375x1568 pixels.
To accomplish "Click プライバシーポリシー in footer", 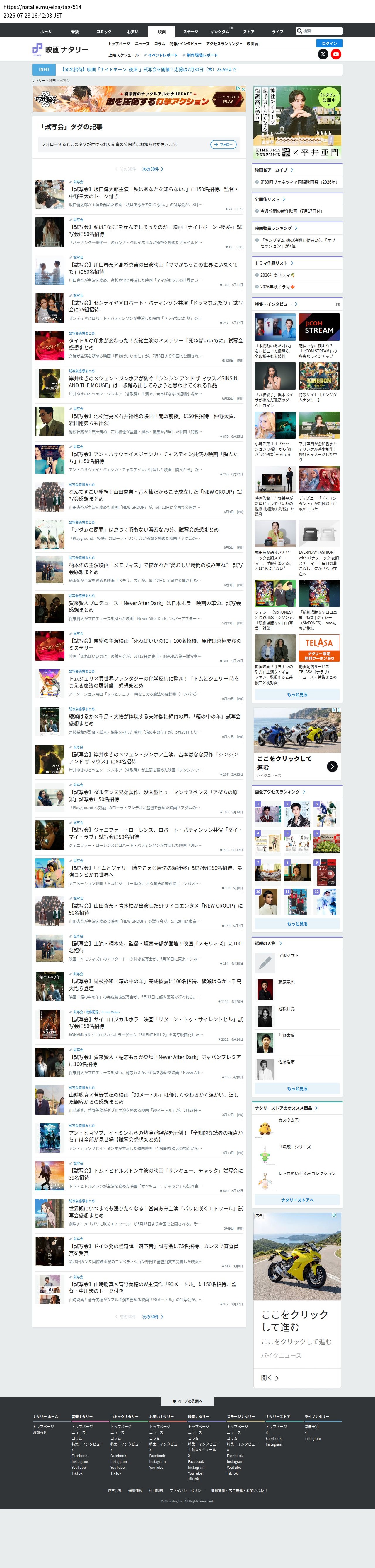I will (187, 1490).
